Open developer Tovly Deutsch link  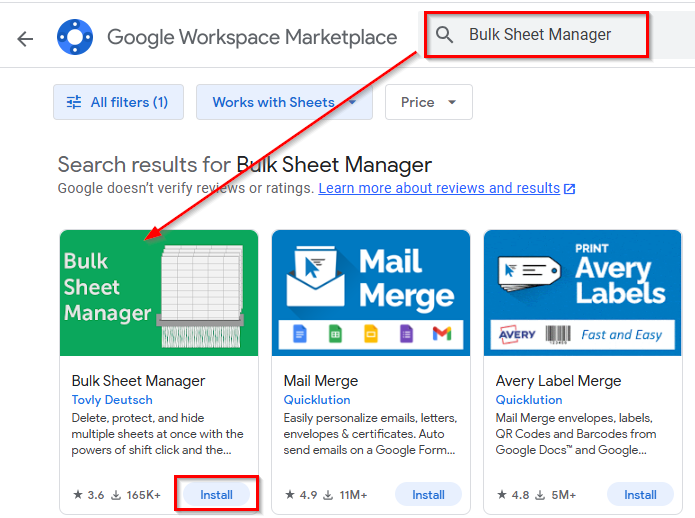112,400
